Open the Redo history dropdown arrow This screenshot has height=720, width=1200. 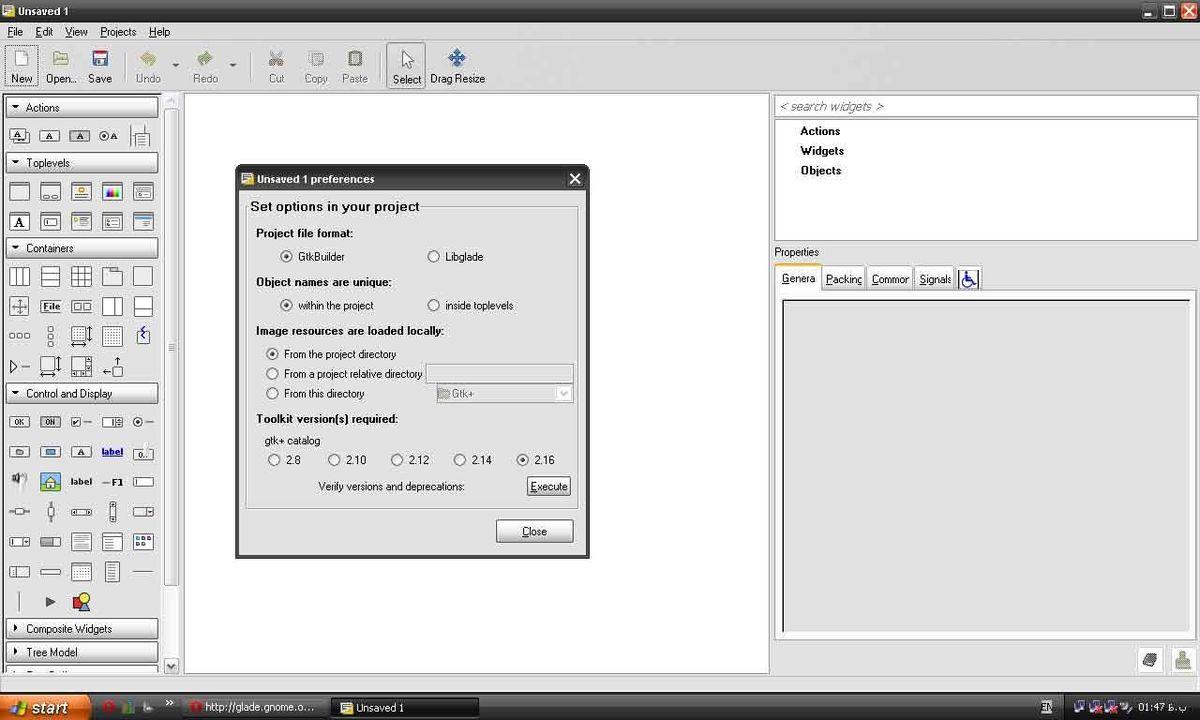coord(233,66)
